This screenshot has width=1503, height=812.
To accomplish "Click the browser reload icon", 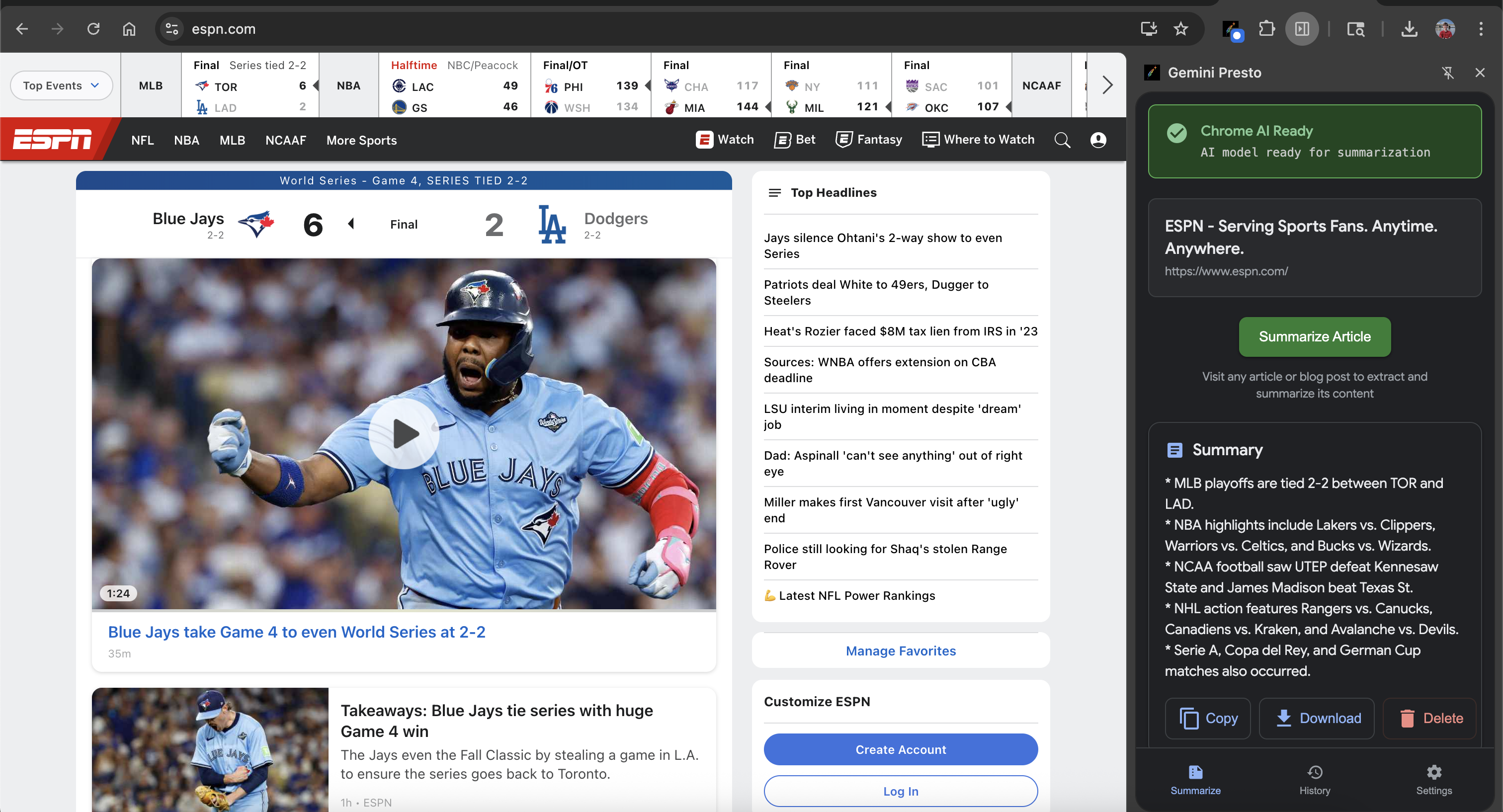I will 93,29.
